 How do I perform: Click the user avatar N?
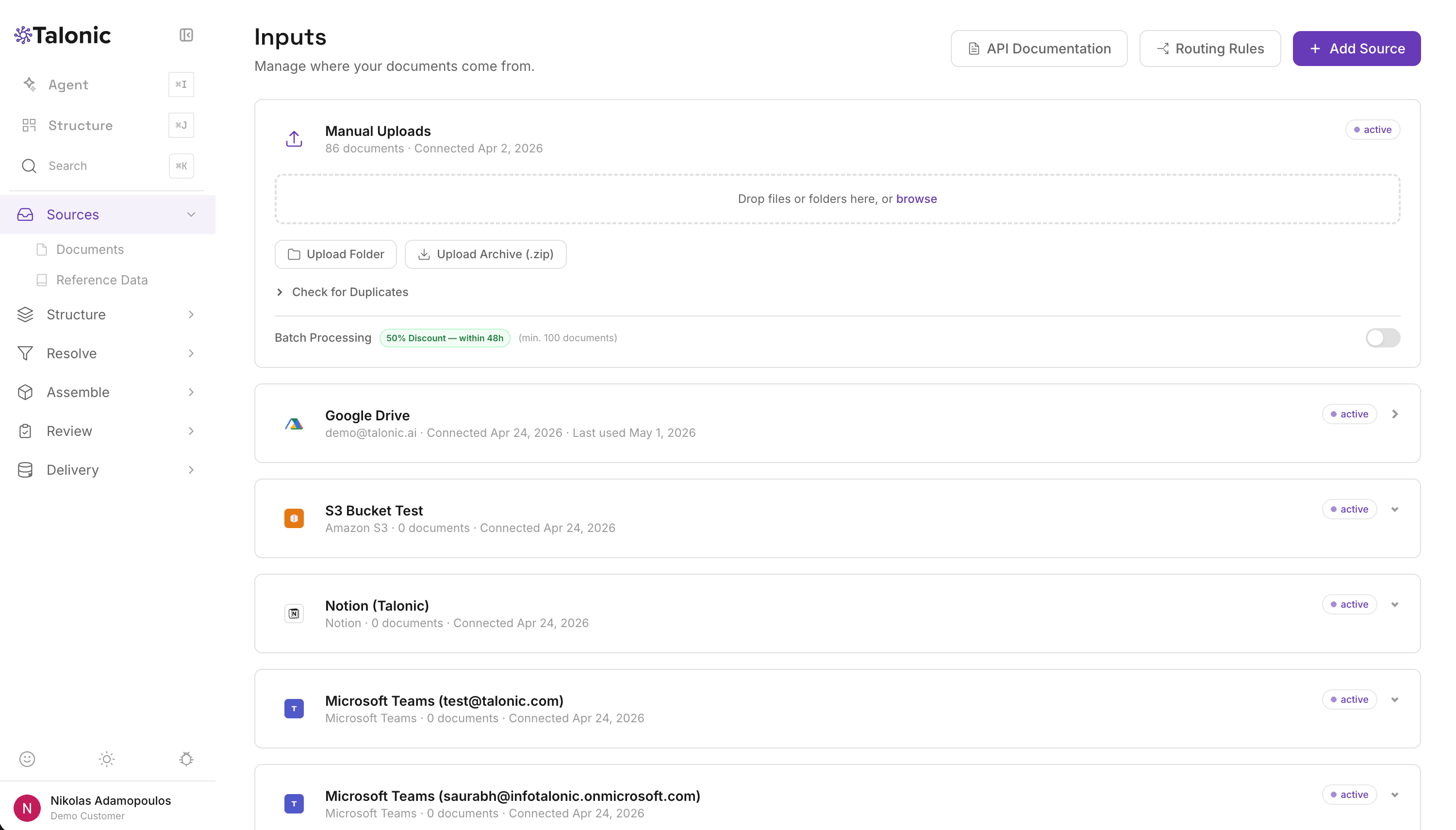pyautogui.click(x=27, y=808)
